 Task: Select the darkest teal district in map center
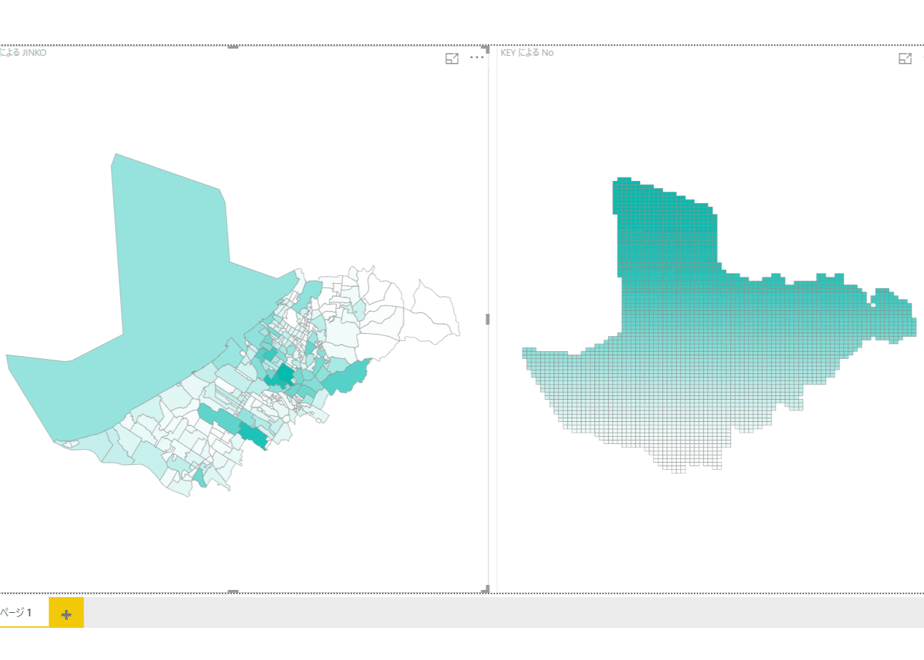[285, 375]
